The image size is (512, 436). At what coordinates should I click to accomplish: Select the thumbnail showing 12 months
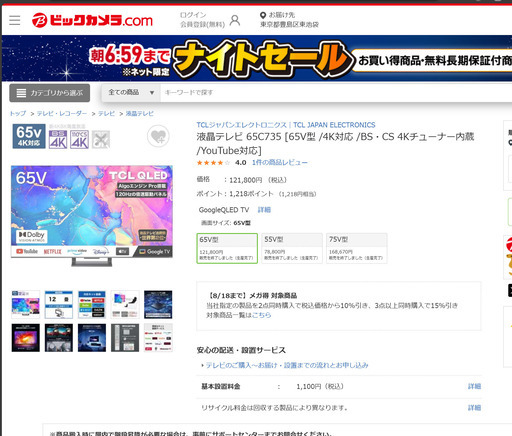click(59, 304)
